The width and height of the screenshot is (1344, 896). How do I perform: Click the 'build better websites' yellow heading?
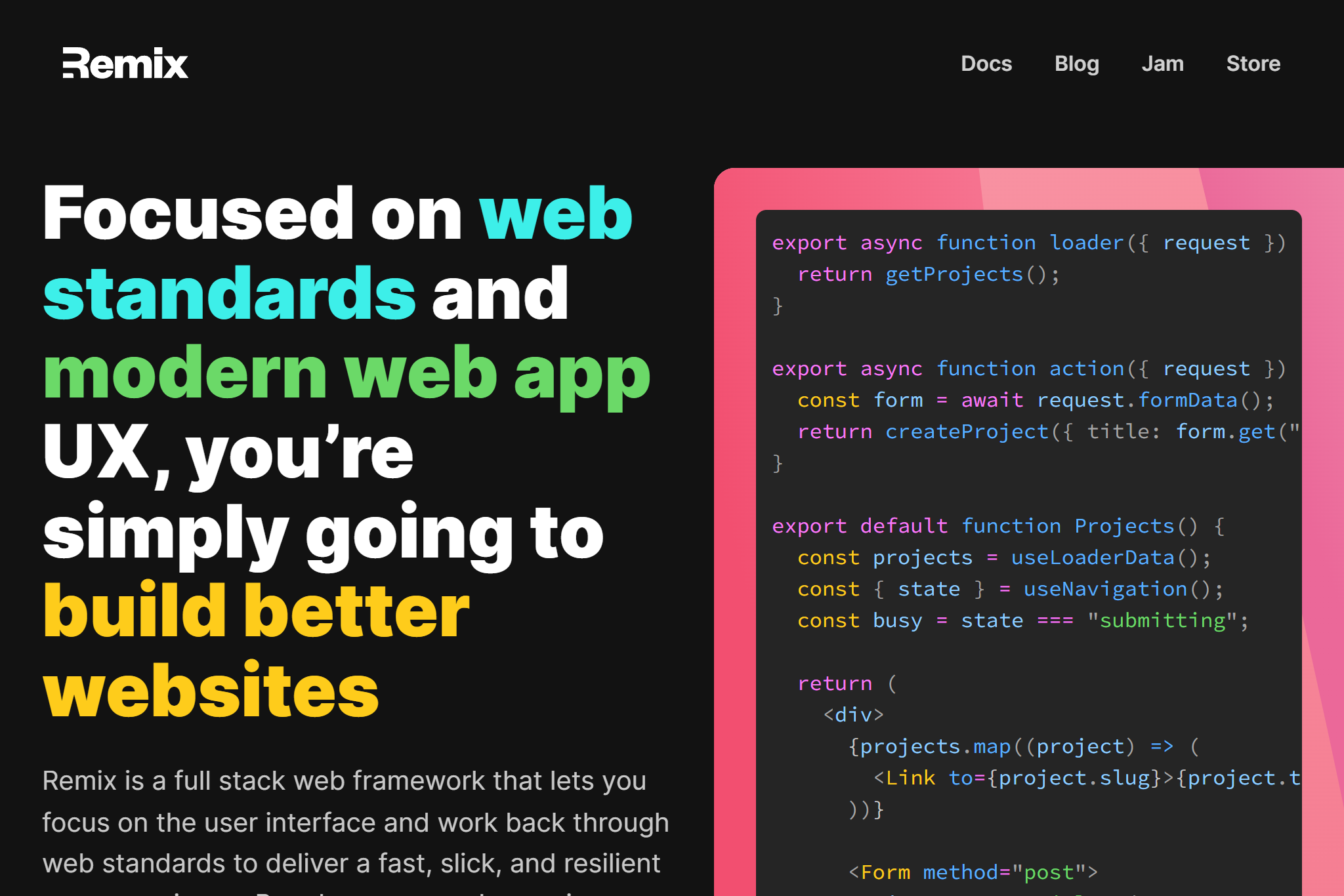click(x=256, y=612)
